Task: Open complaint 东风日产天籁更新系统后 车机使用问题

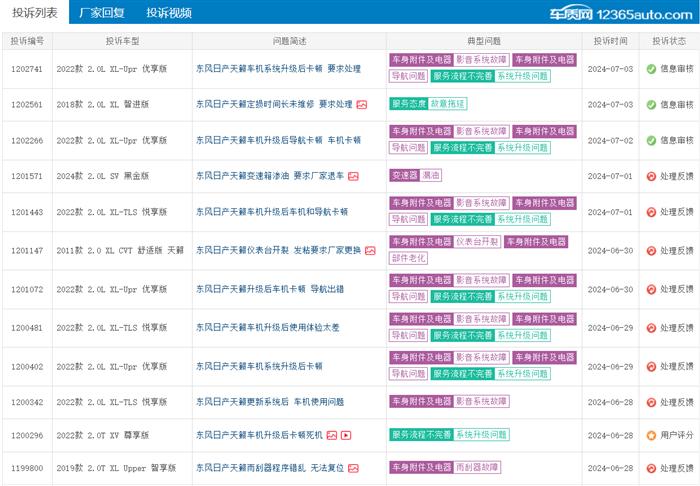Action: [270, 402]
